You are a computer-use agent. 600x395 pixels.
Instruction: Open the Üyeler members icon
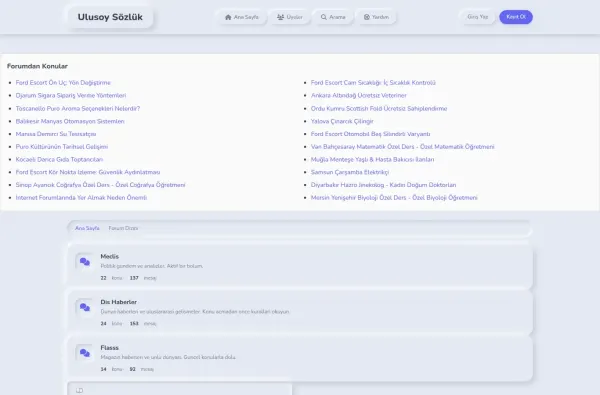tap(280, 17)
